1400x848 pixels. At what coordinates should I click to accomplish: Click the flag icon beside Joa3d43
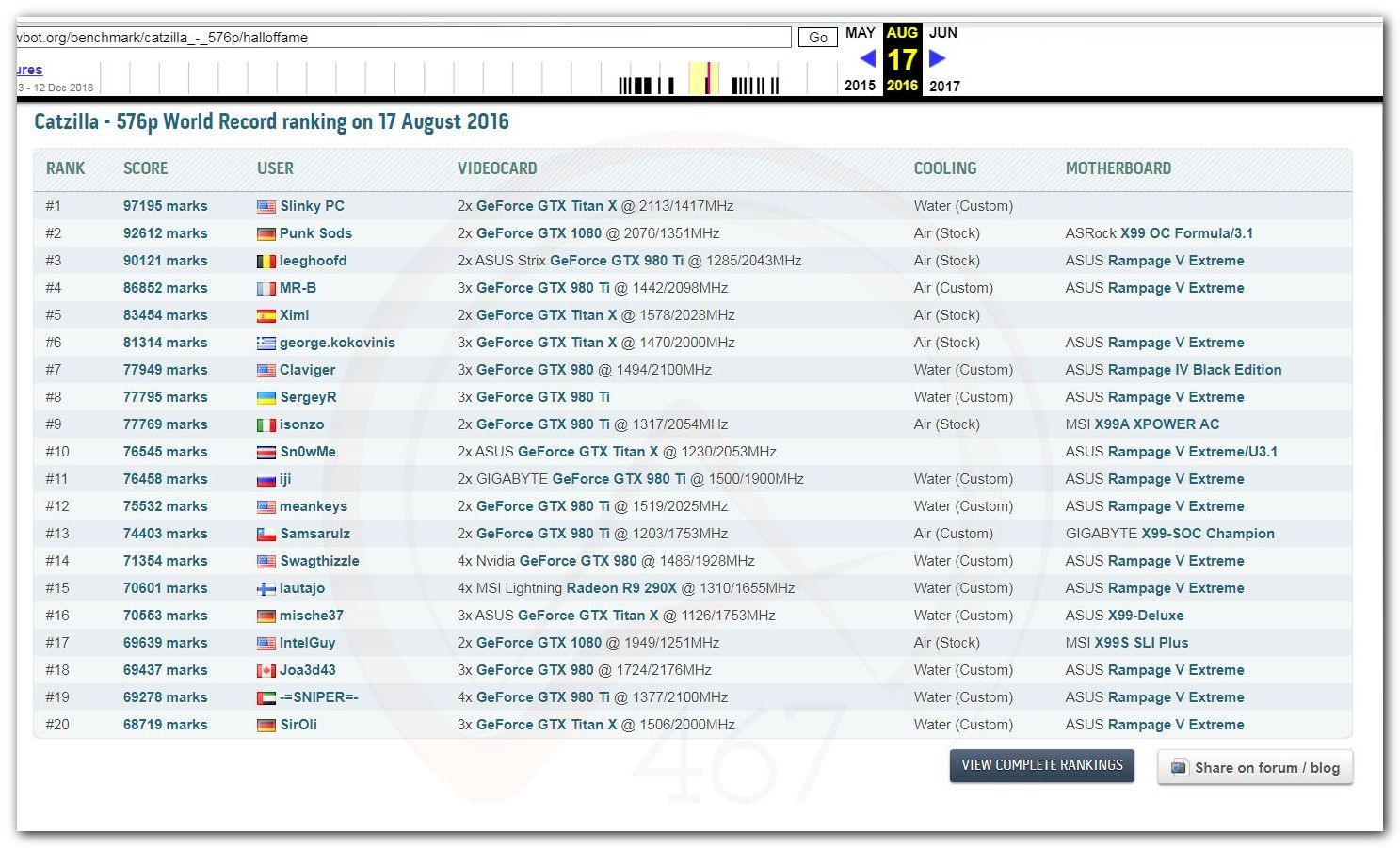(x=266, y=670)
